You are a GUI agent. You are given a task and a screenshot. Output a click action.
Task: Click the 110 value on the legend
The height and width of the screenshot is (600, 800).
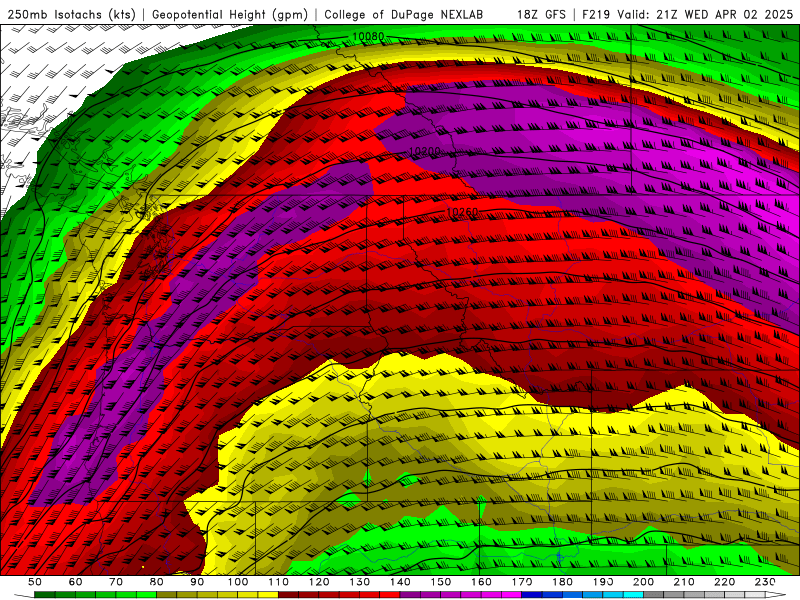(x=278, y=582)
